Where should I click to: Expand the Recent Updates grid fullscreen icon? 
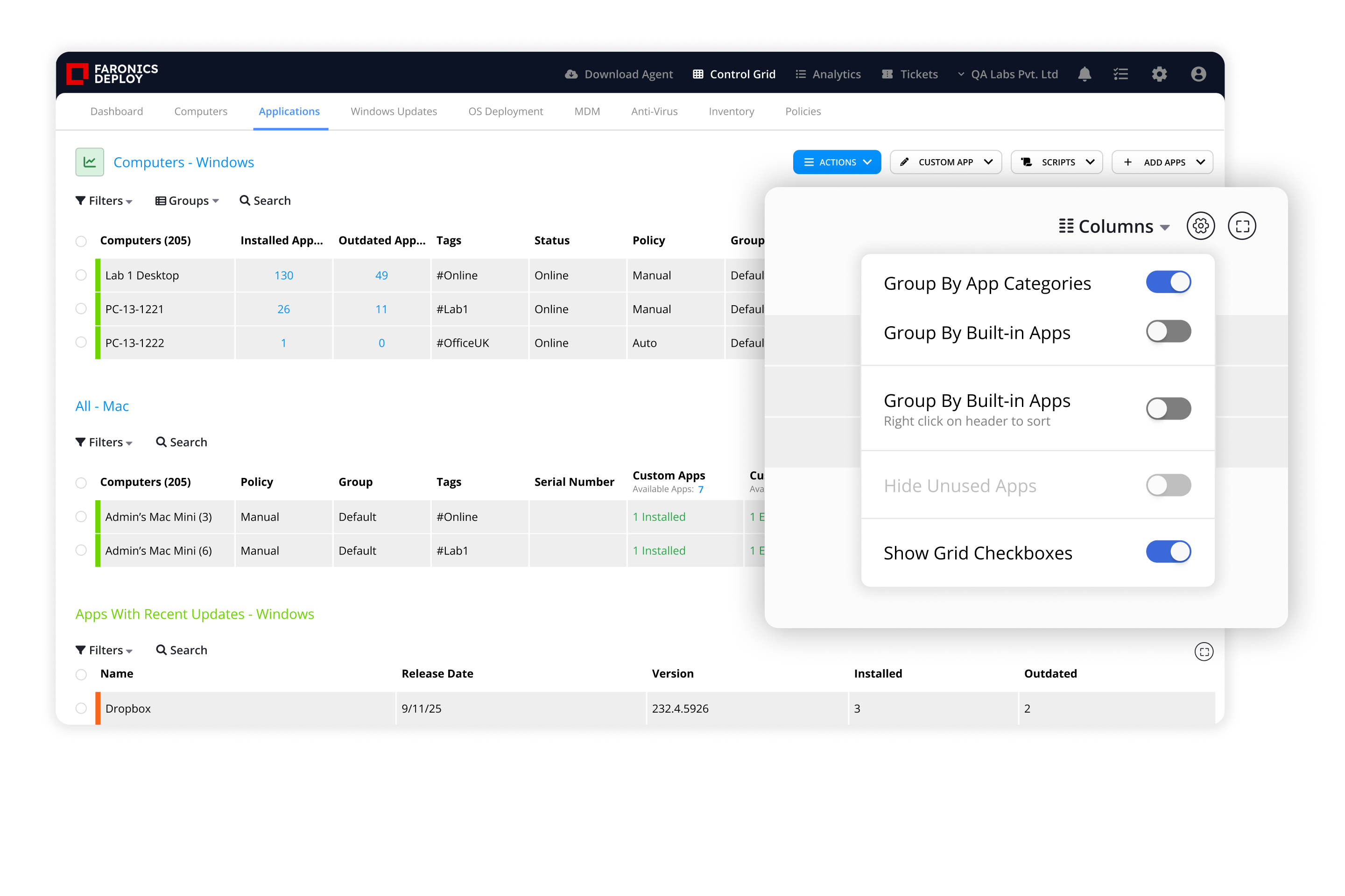[1204, 652]
